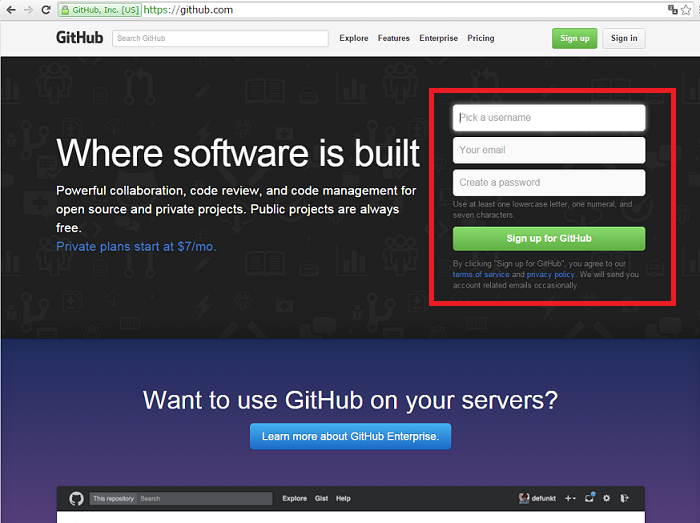Click the Where software is built headline
Screen dimensions: 700x523
(x=238, y=153)
